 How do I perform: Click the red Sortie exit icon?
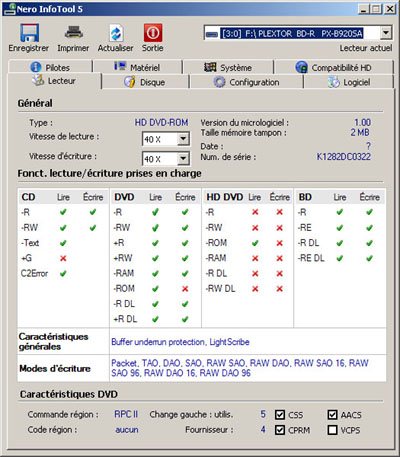click(153, 33)
